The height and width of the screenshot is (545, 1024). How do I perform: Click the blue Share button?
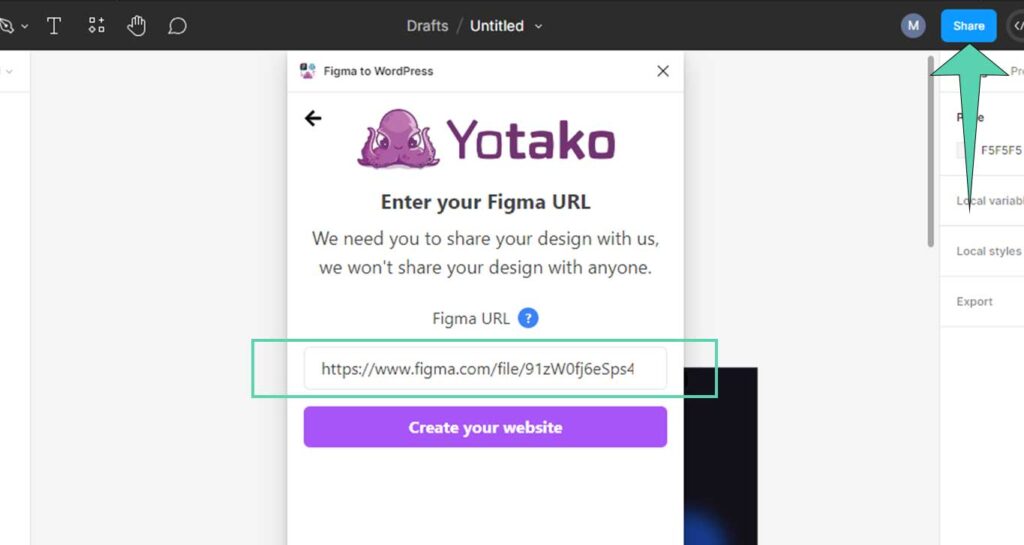point(968,26)
